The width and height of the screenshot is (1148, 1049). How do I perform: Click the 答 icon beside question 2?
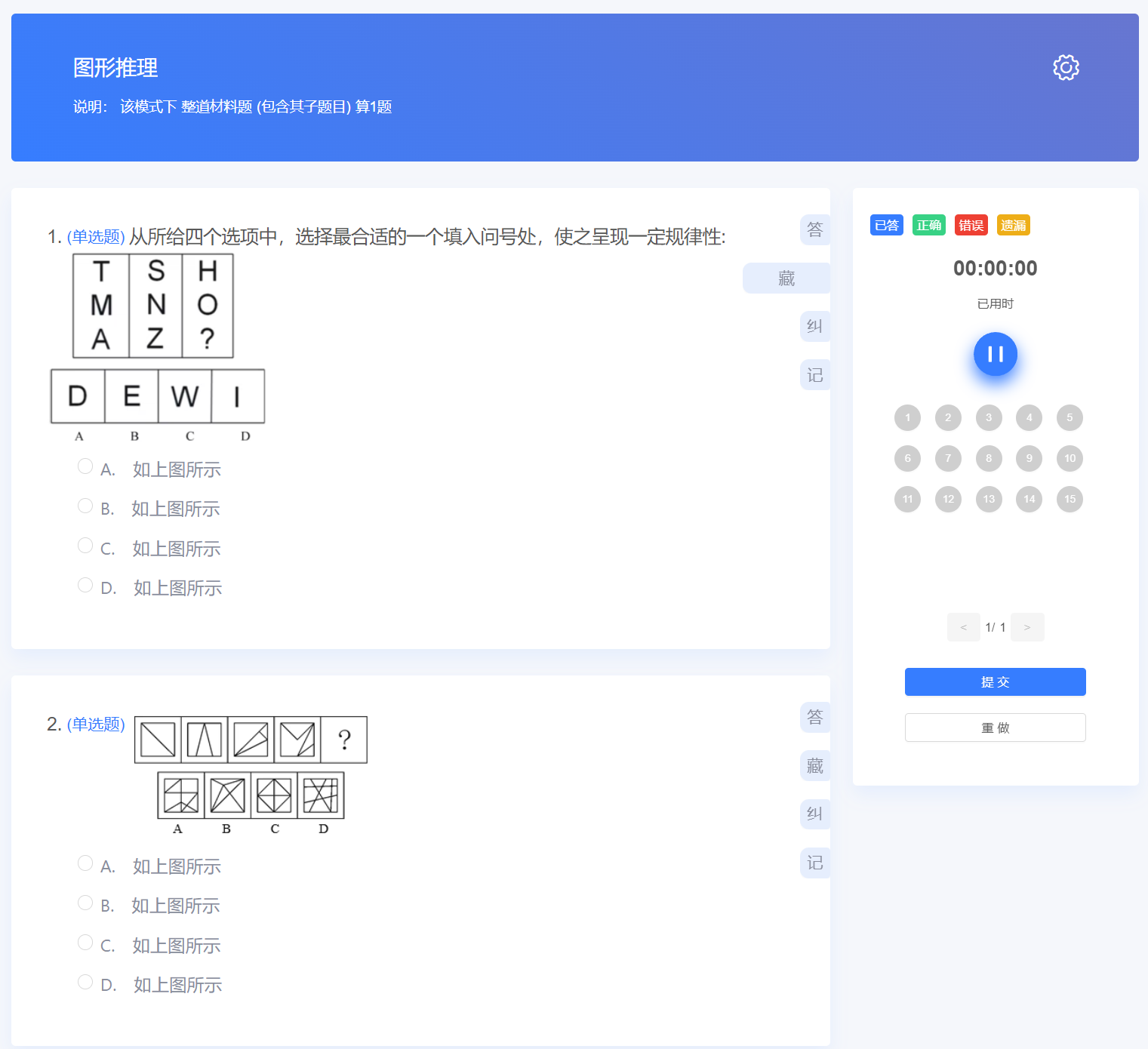pyautogui.click(x=814, y=717)
